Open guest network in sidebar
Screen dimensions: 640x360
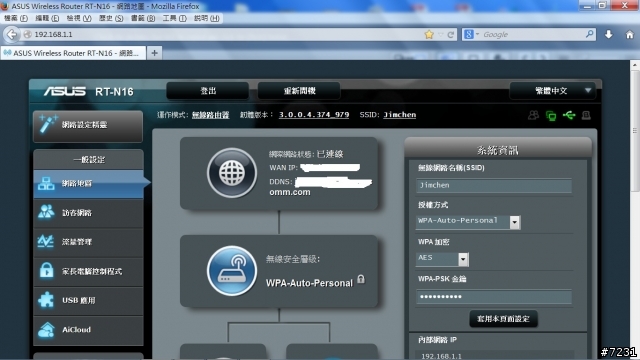88,213
